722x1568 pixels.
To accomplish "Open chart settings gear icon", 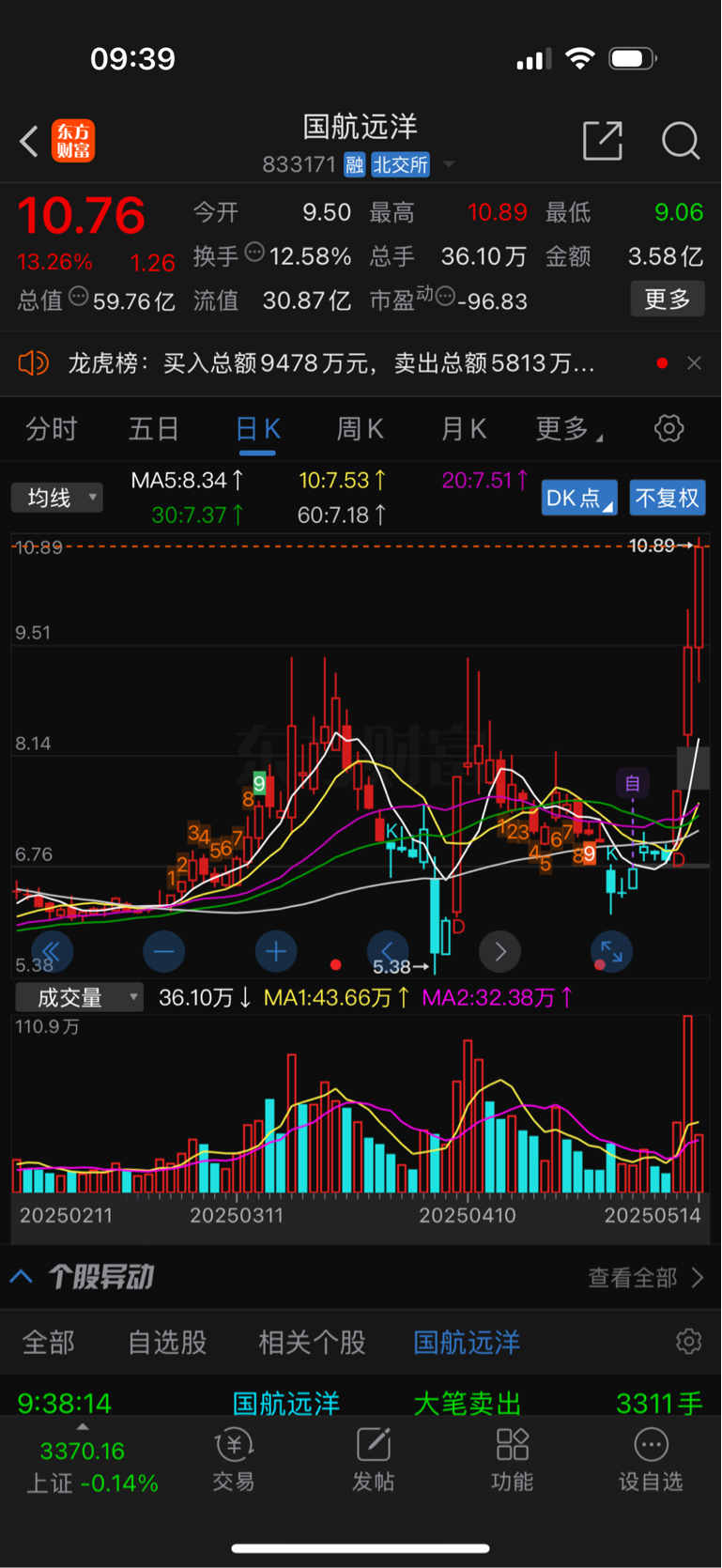I will [669, 429].
